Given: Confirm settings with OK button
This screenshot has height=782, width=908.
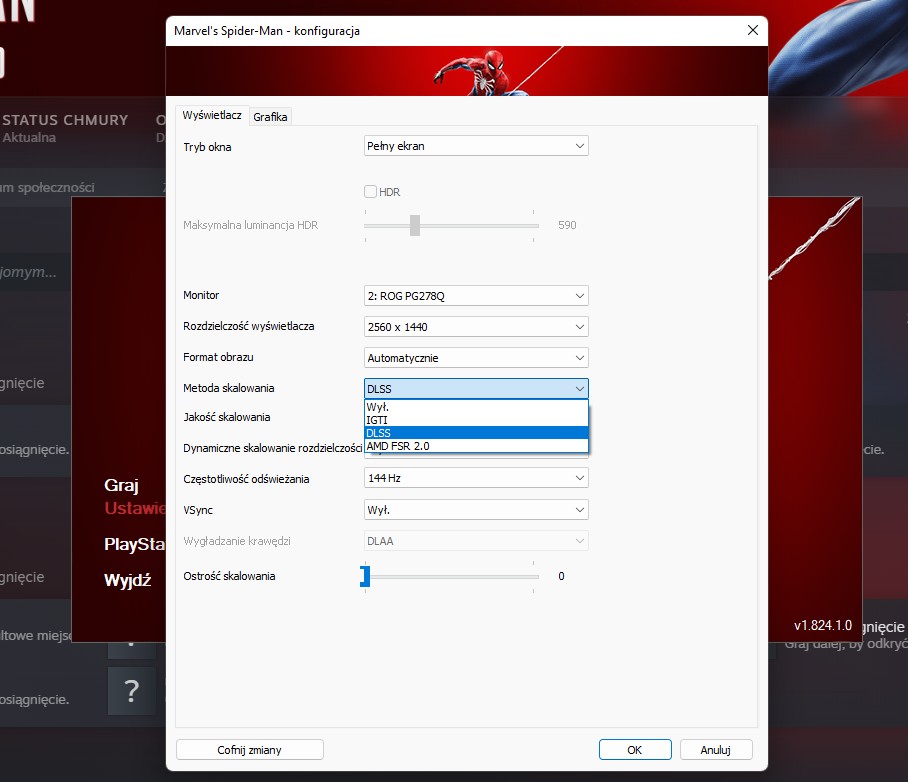Looking at the screenshot, I should (x=635, y=750).
